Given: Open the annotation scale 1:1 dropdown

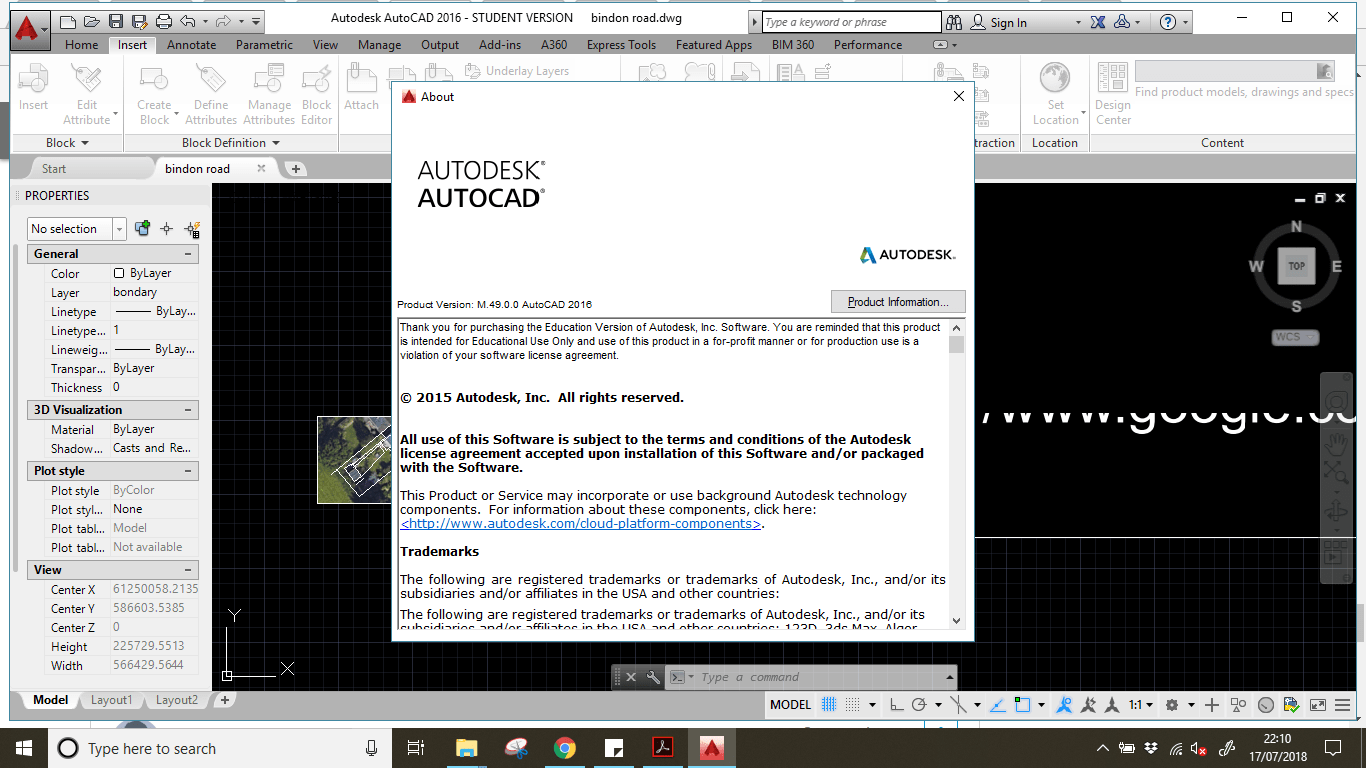Looking at the screenshot, I should (x=1141, y=704).
